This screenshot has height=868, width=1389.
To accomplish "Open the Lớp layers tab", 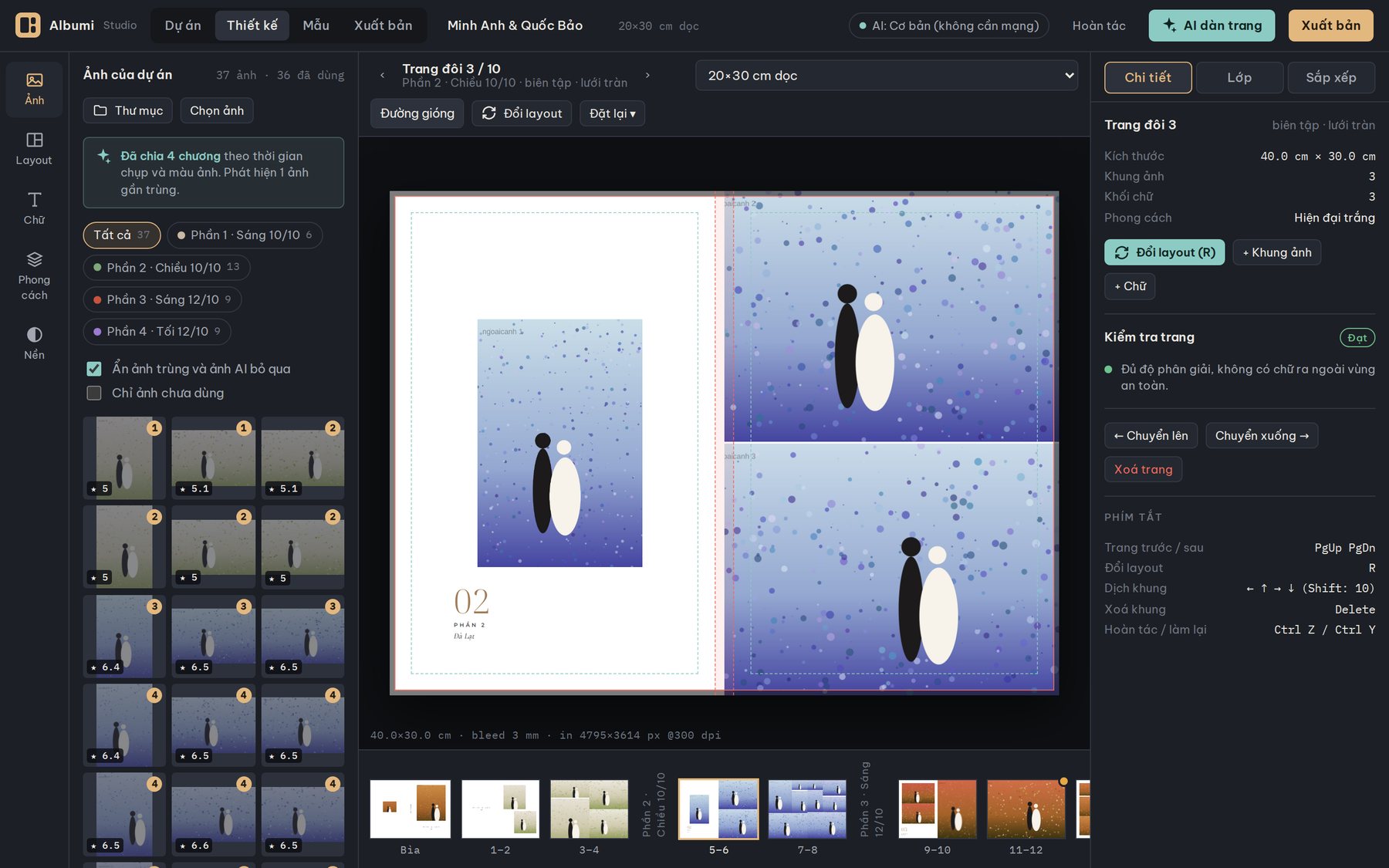I will click(1239, 77).
